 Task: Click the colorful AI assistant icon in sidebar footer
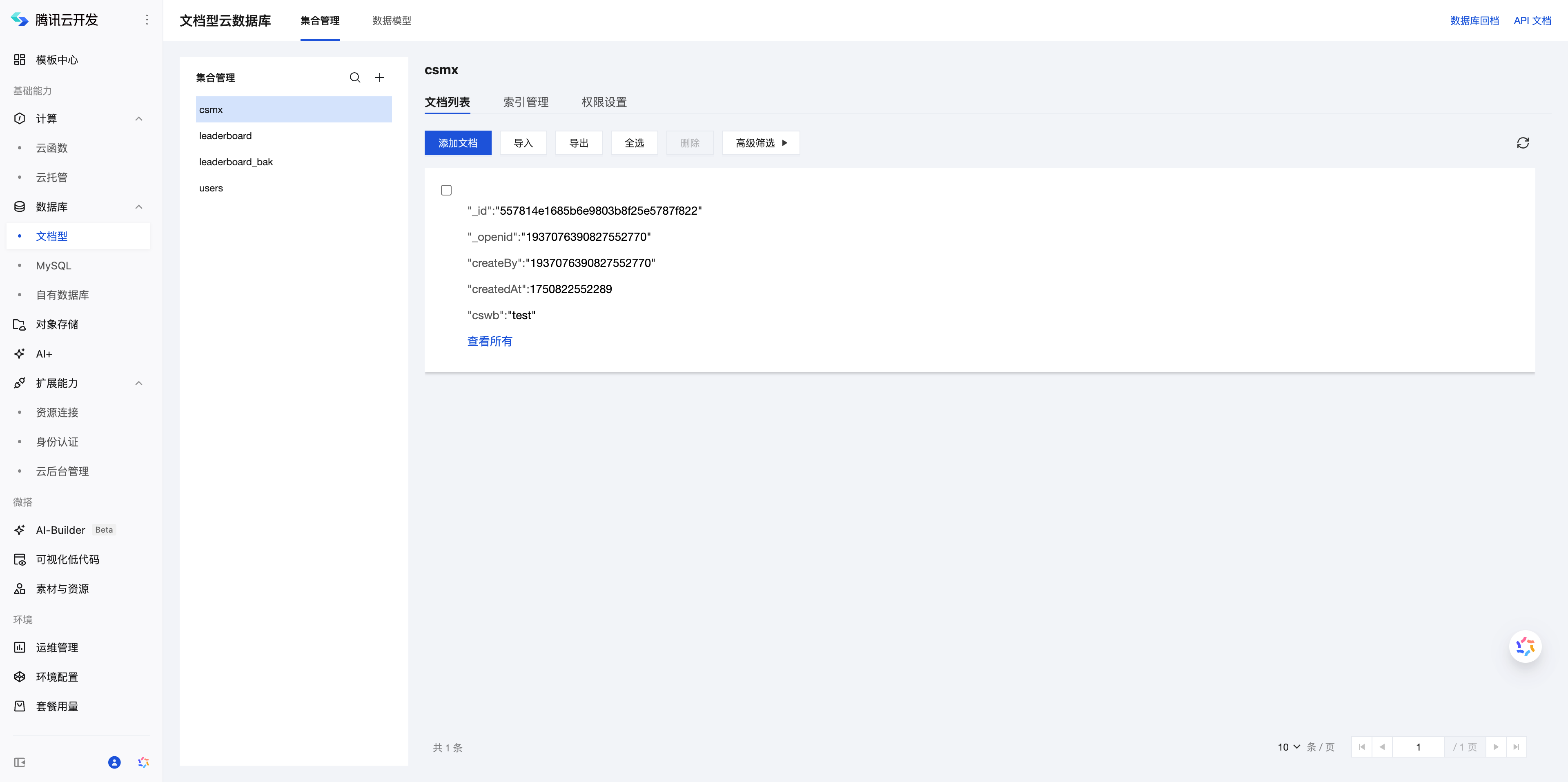pos(144,762)
